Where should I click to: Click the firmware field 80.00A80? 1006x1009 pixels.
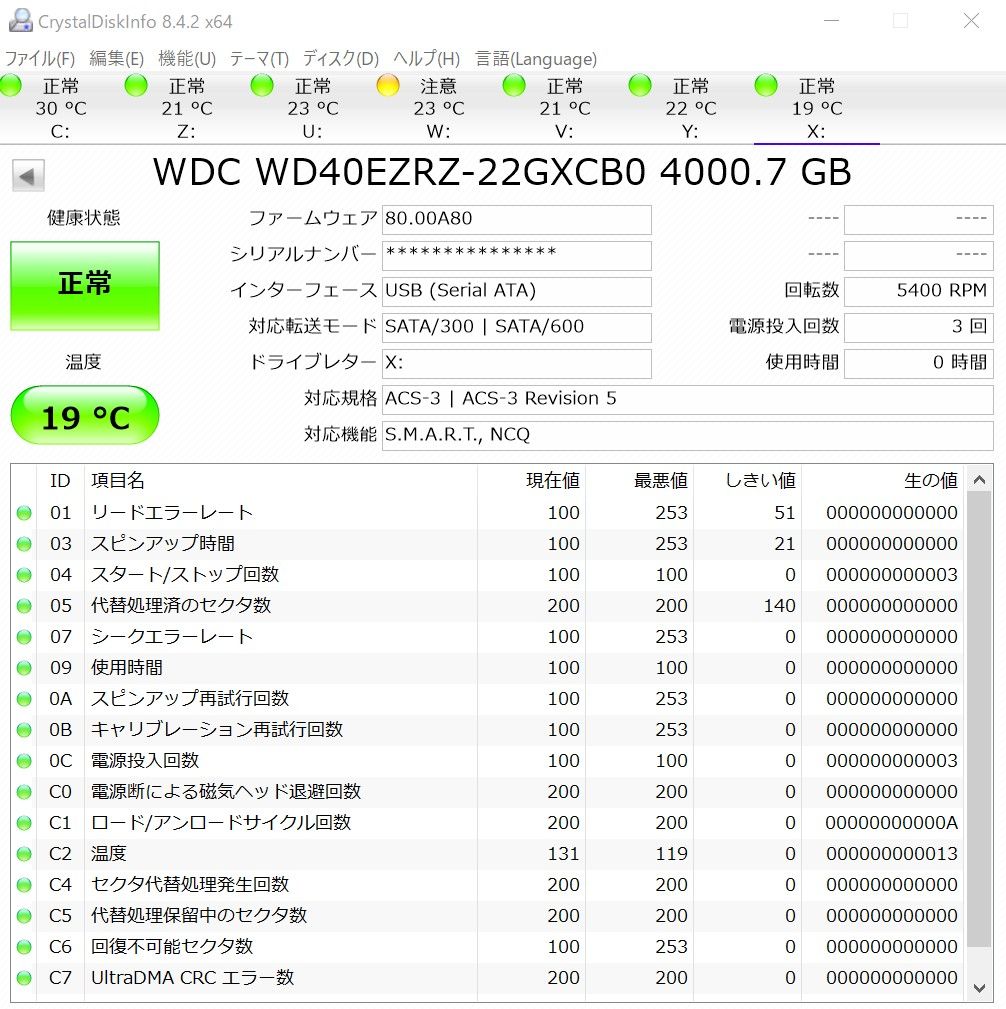pos(516,219)
